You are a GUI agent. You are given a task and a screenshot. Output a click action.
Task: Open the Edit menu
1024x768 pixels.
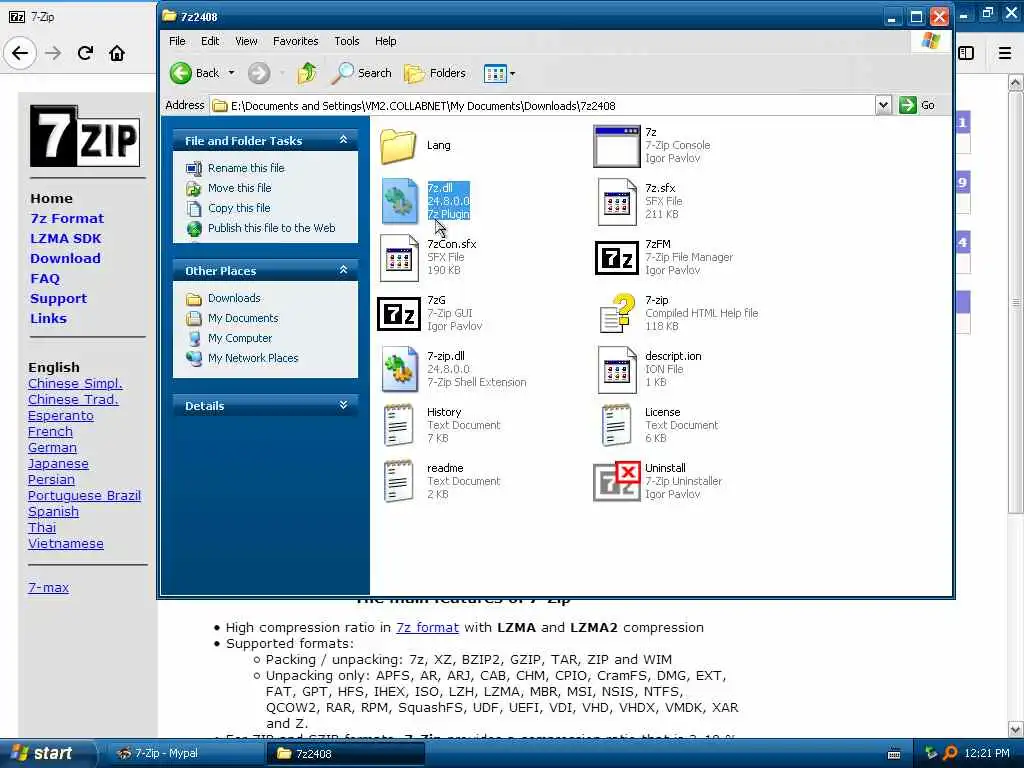pyautogui.click(x=210, y=41)
